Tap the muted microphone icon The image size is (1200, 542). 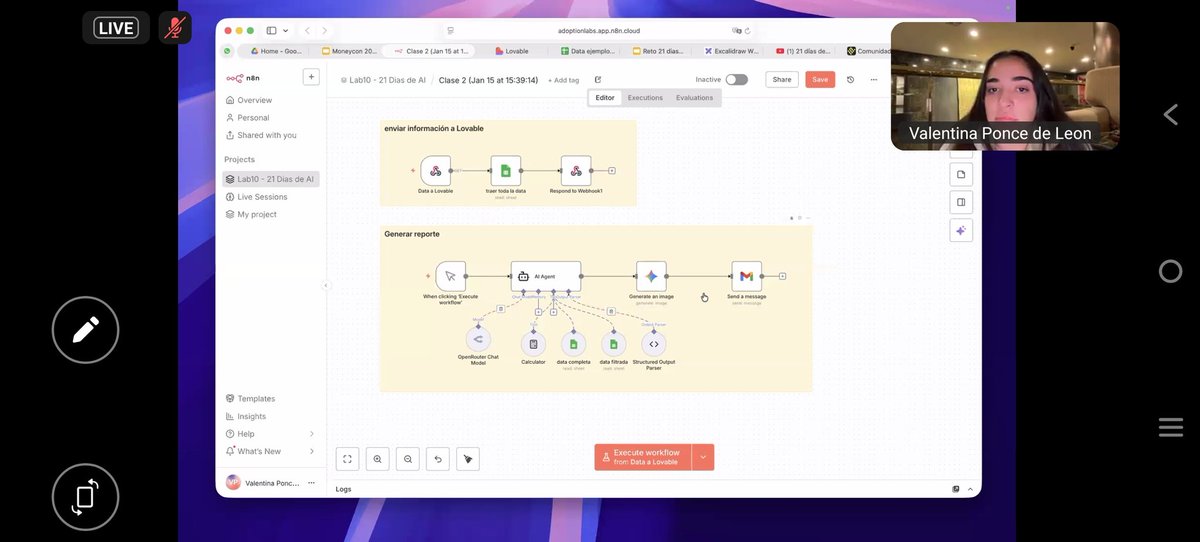click(x=175, y=28)
